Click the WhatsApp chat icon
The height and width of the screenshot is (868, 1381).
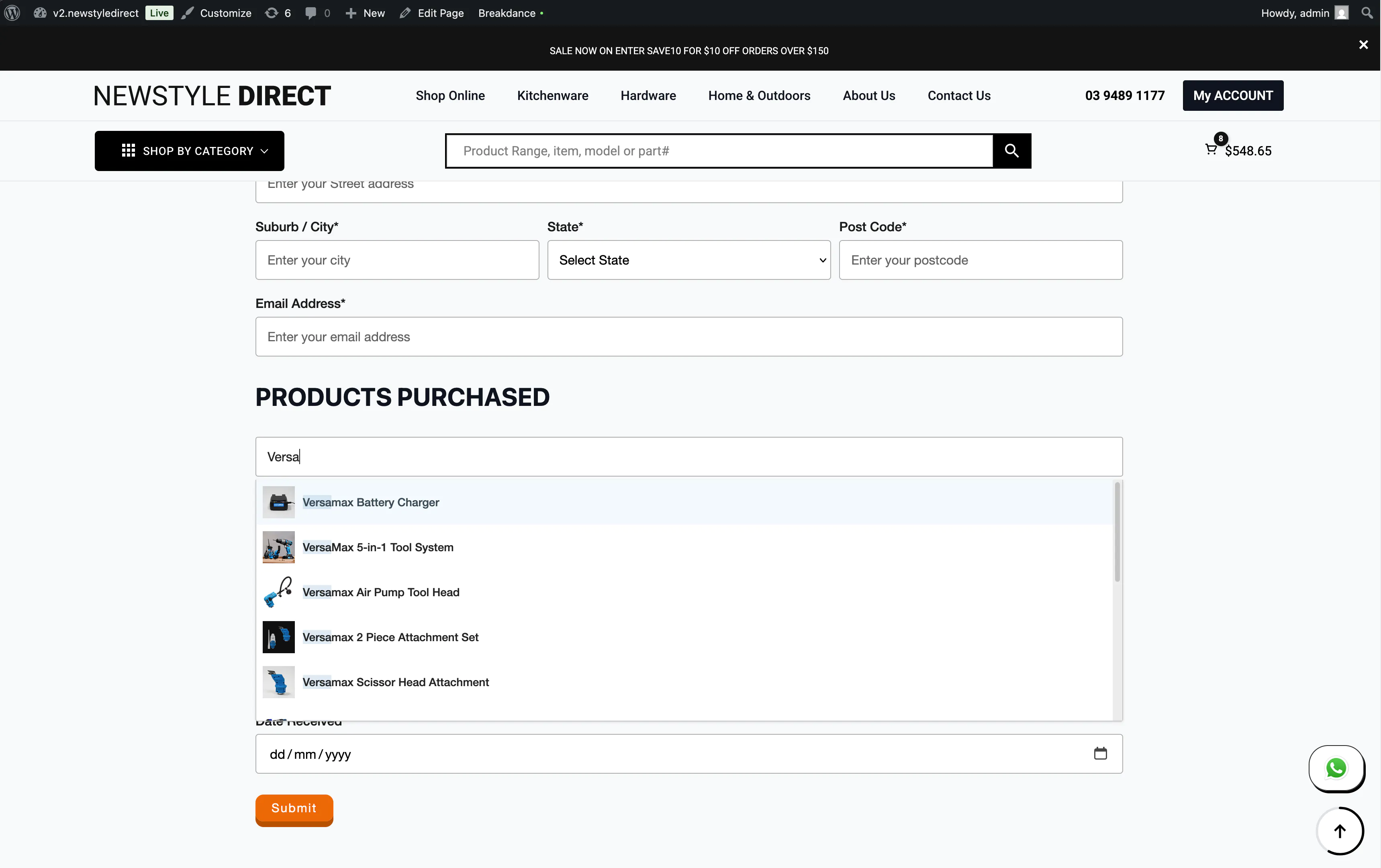tap(1336, 768)
